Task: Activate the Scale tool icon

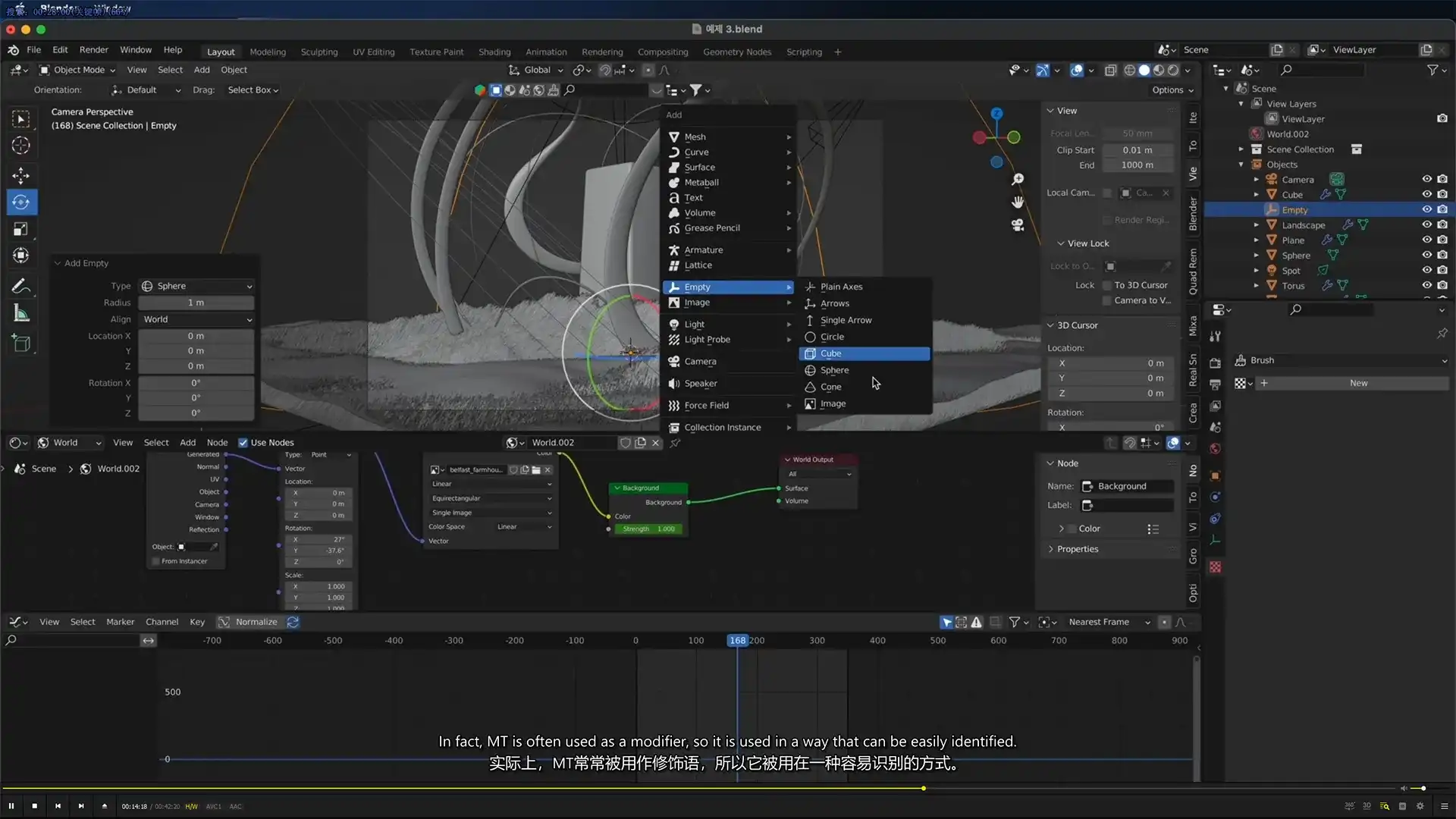Action: click(x=20, y=229)
